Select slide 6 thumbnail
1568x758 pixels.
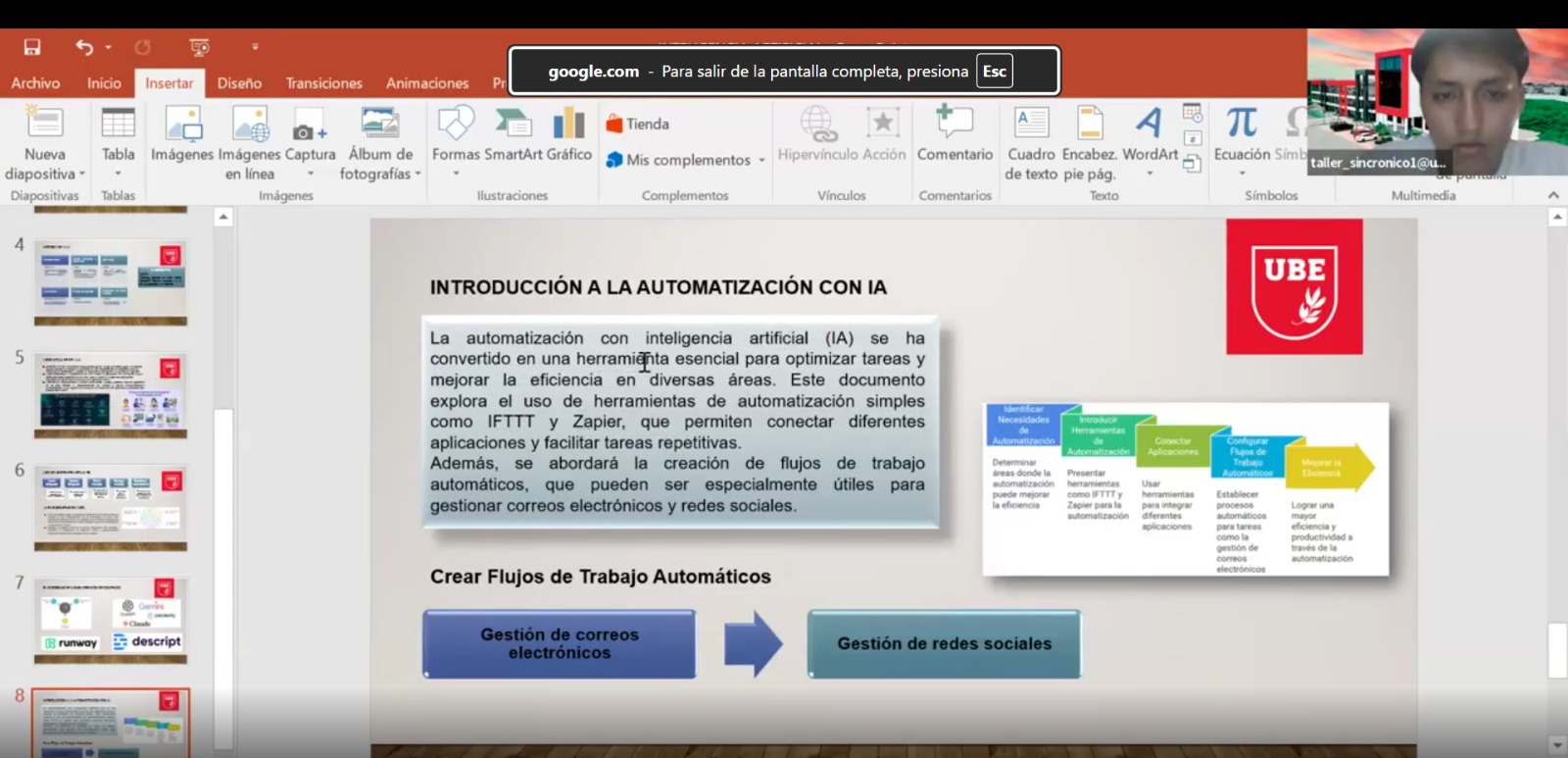111,507
